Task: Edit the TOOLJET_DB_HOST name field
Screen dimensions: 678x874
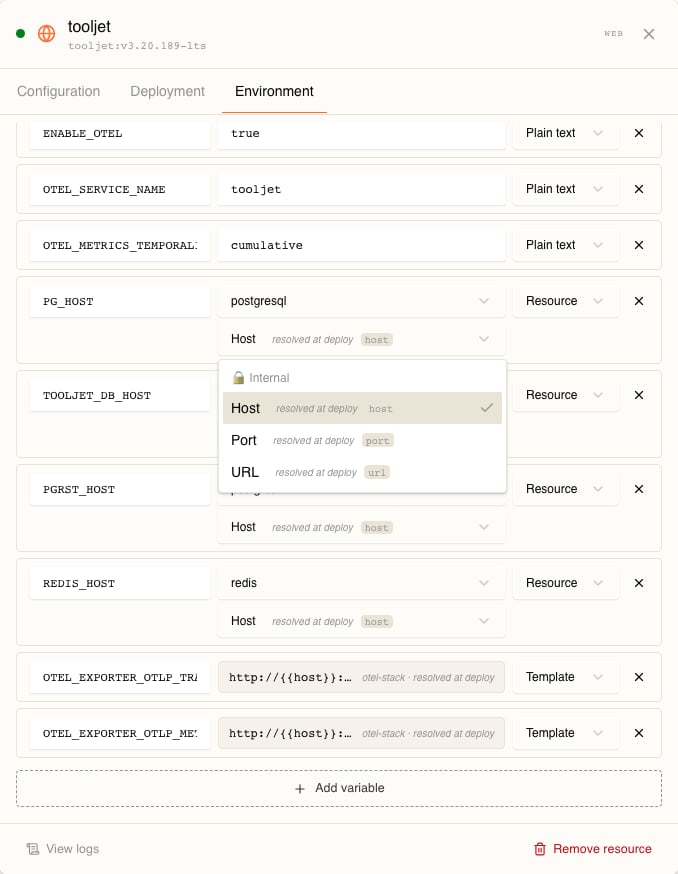Action: point(120,395)
